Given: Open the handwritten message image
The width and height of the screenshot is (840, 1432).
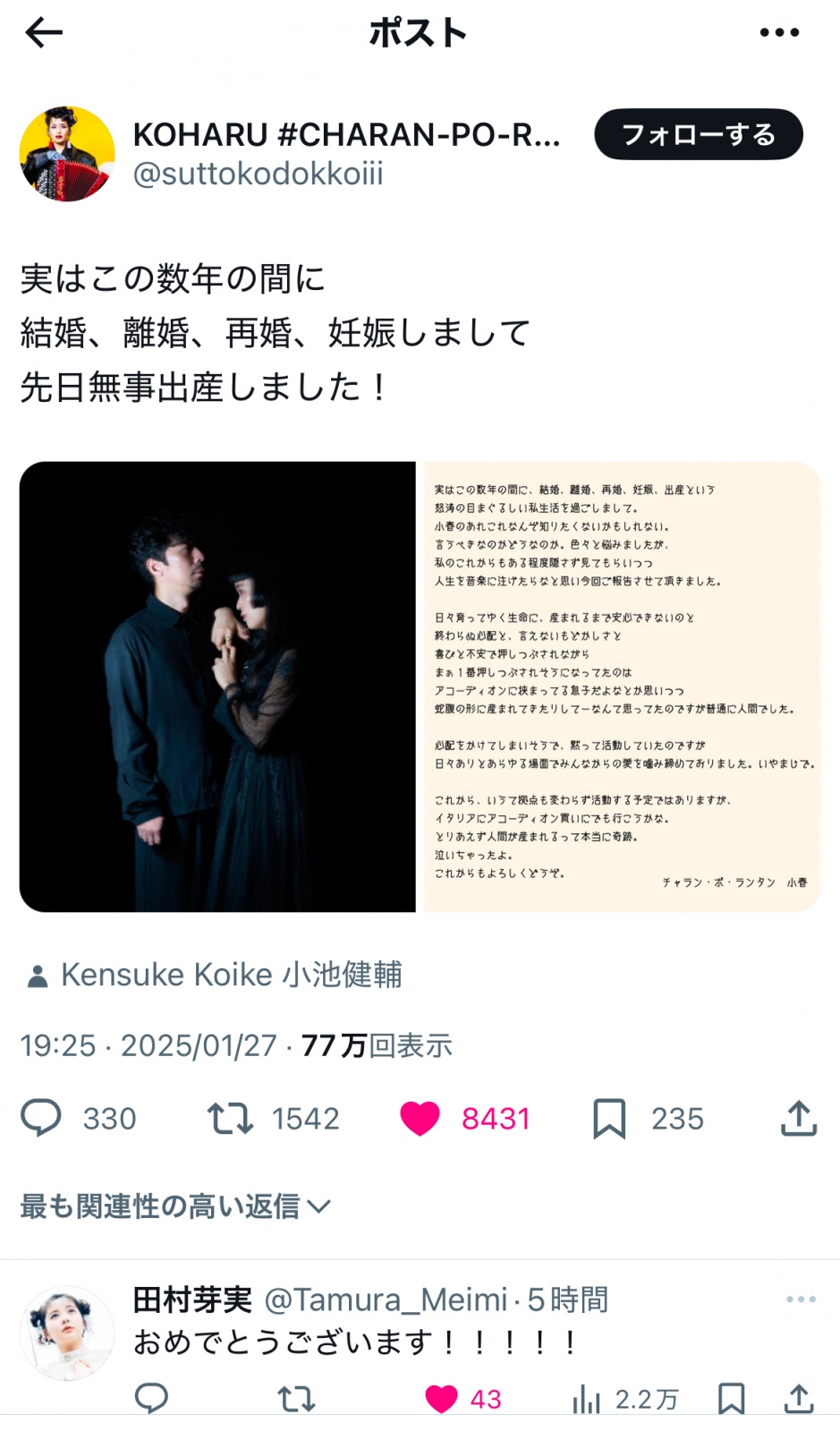Looking at the screenshot, I should [622, 686].
